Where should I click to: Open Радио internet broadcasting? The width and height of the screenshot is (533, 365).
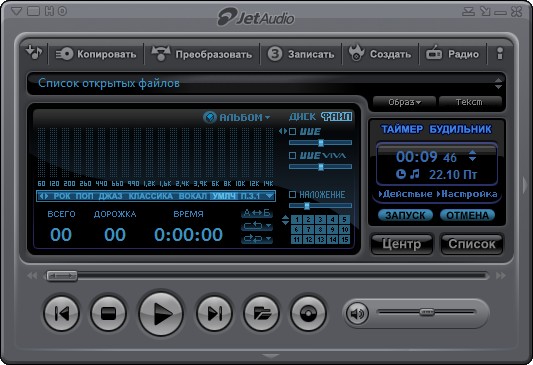coord(452,54)
